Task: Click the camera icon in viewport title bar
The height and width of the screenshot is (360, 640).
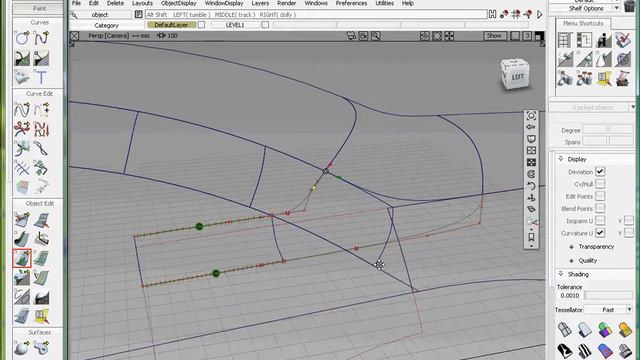Action: click(x=351, y=36)
